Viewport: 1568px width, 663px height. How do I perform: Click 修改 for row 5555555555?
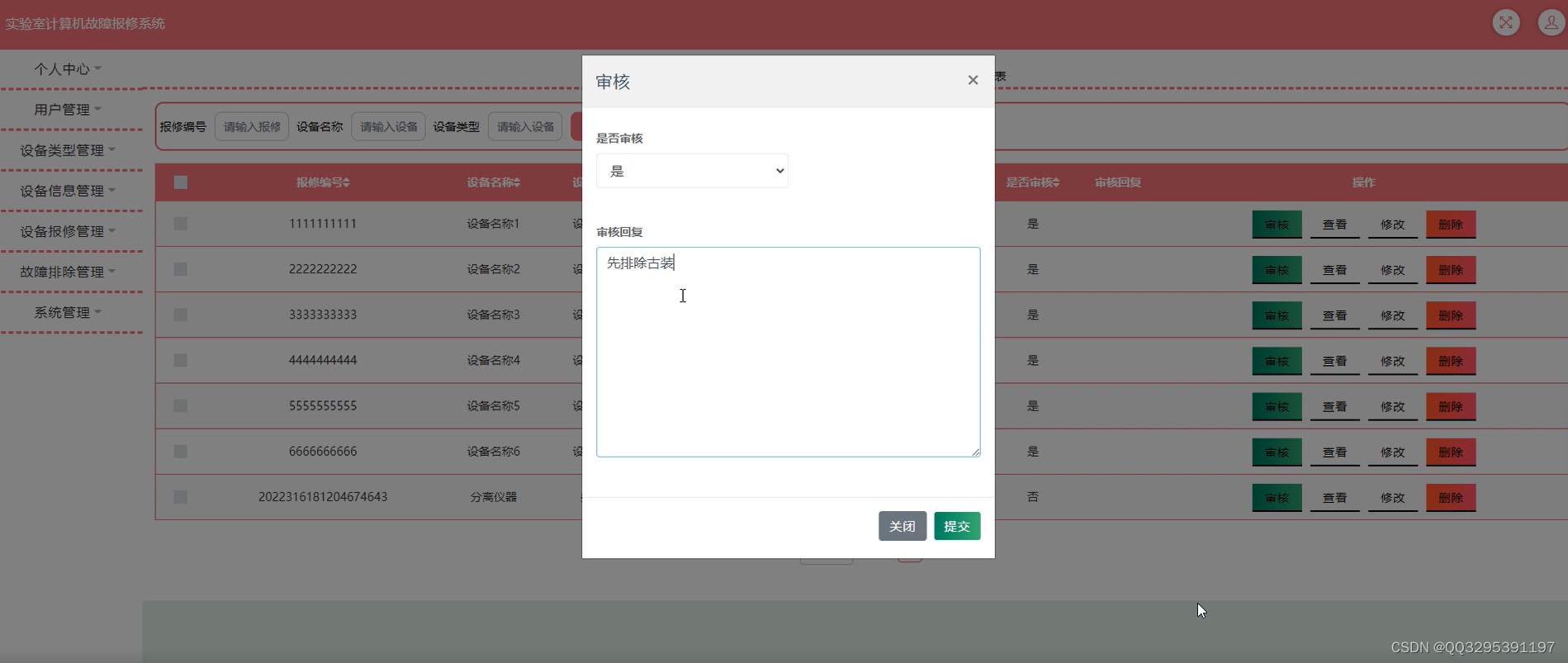pos(1392,406)
